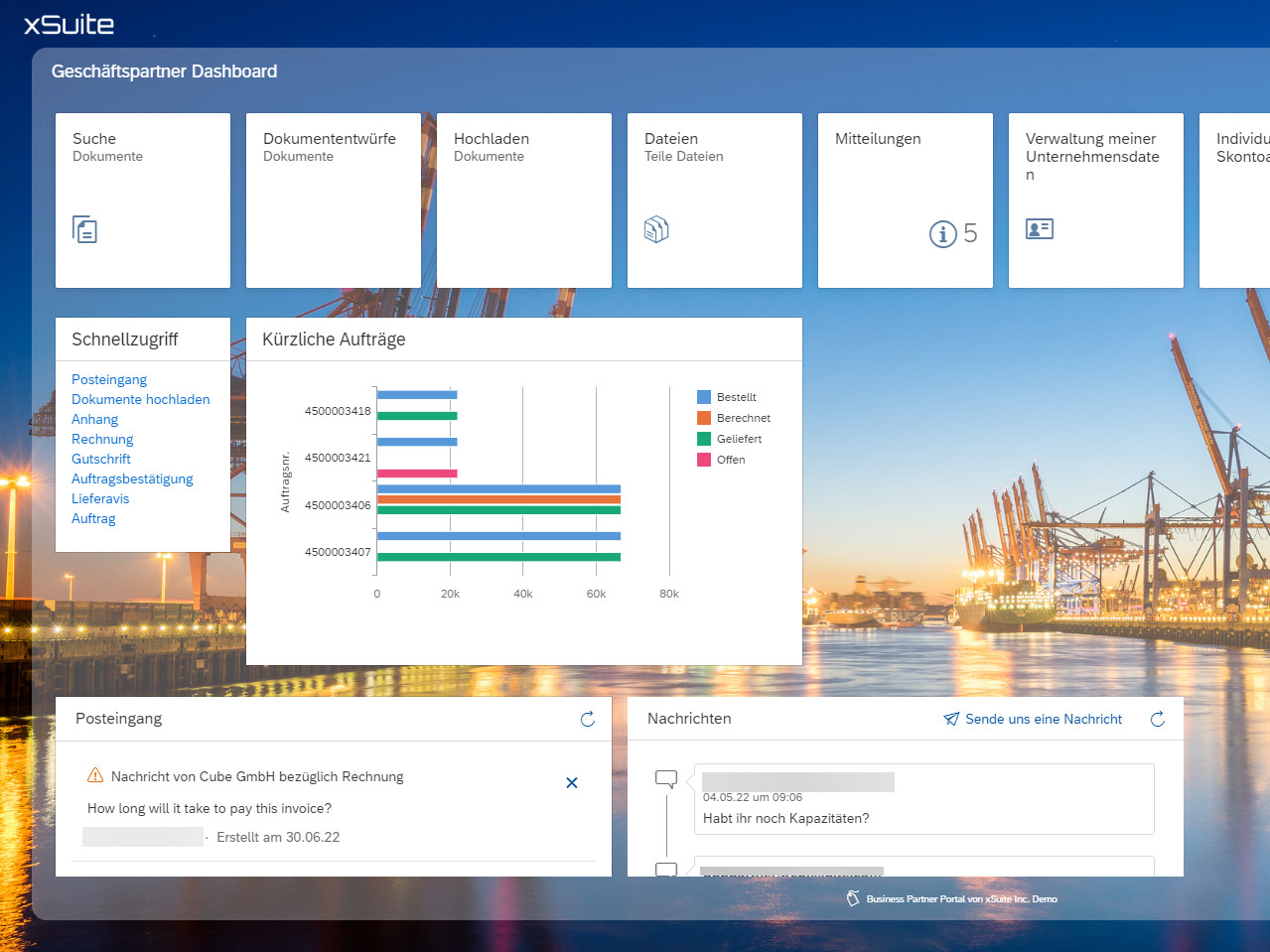
Task: Refresh the Posteingang panel
Action: click(588, 719)
